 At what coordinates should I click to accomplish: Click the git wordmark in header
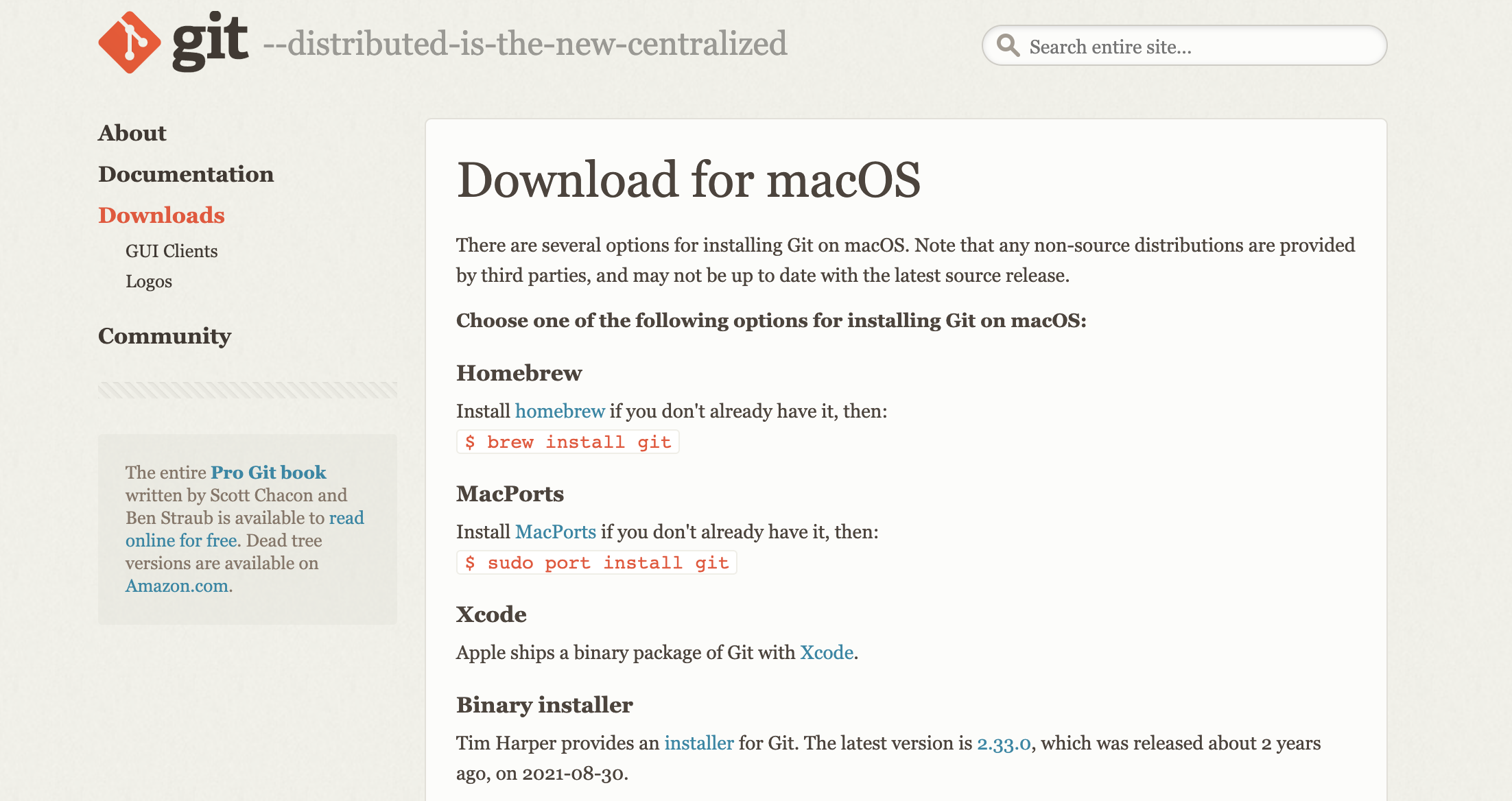pyautogui.click(x=210, y=41)
